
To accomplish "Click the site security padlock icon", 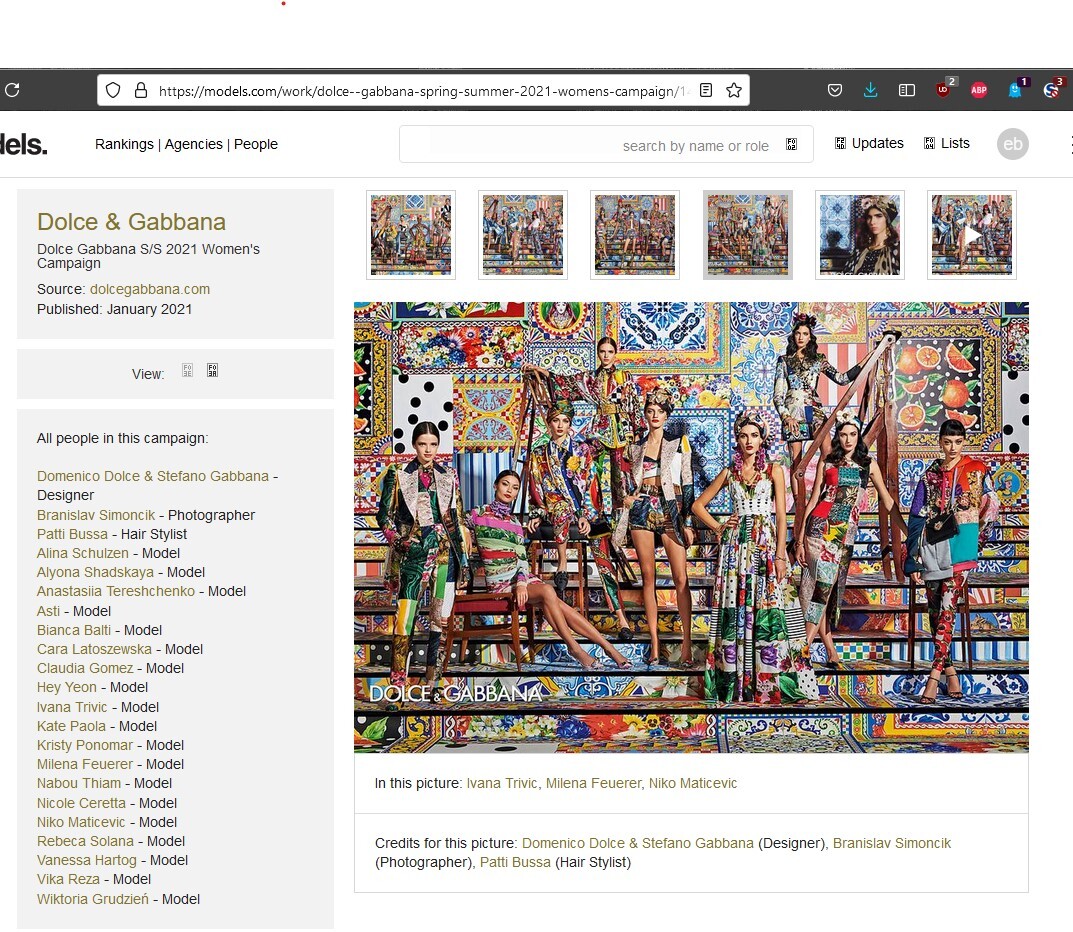I will click(141, 90).
